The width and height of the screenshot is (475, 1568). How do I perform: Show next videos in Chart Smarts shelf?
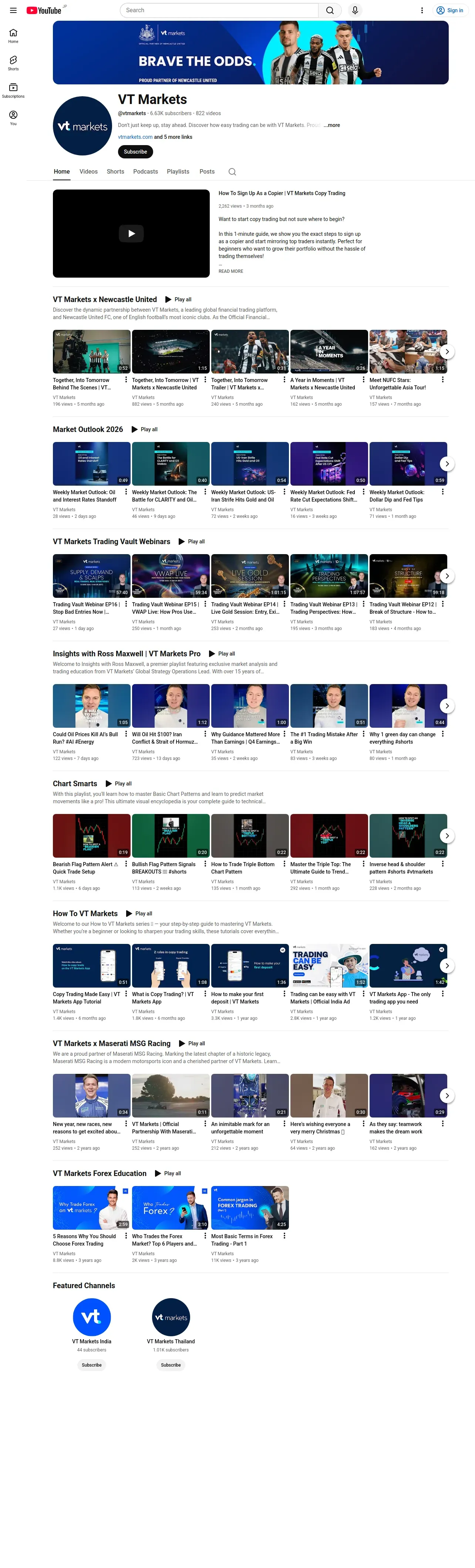click(447, 836)
